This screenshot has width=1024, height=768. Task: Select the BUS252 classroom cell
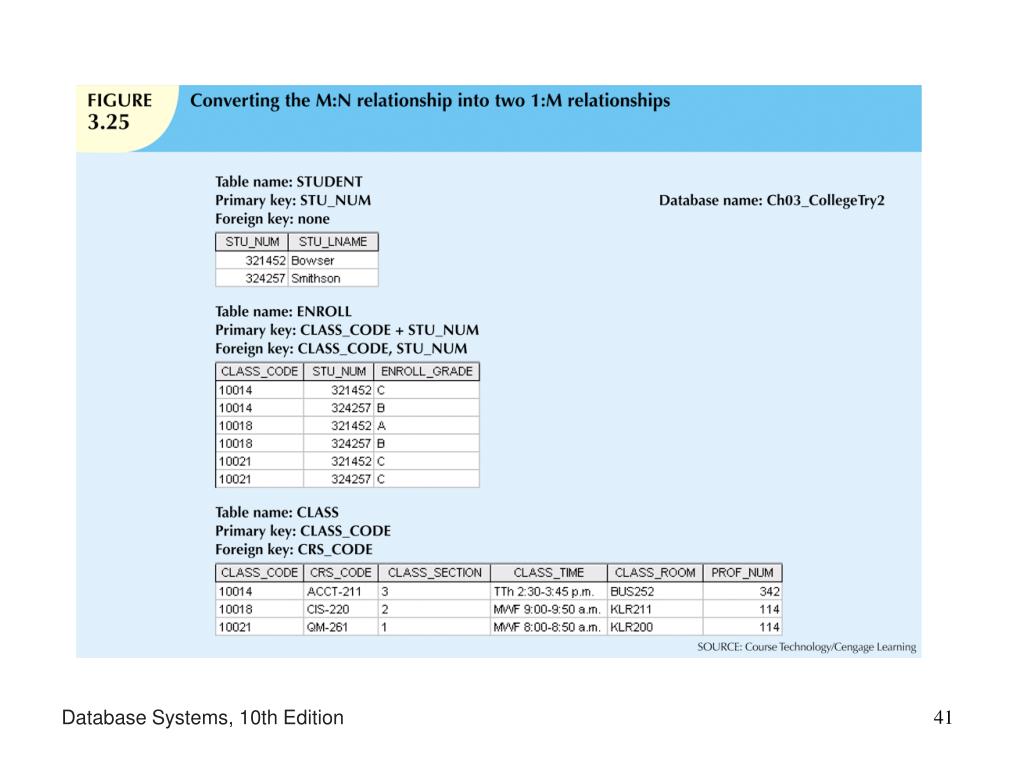[655, 591]
